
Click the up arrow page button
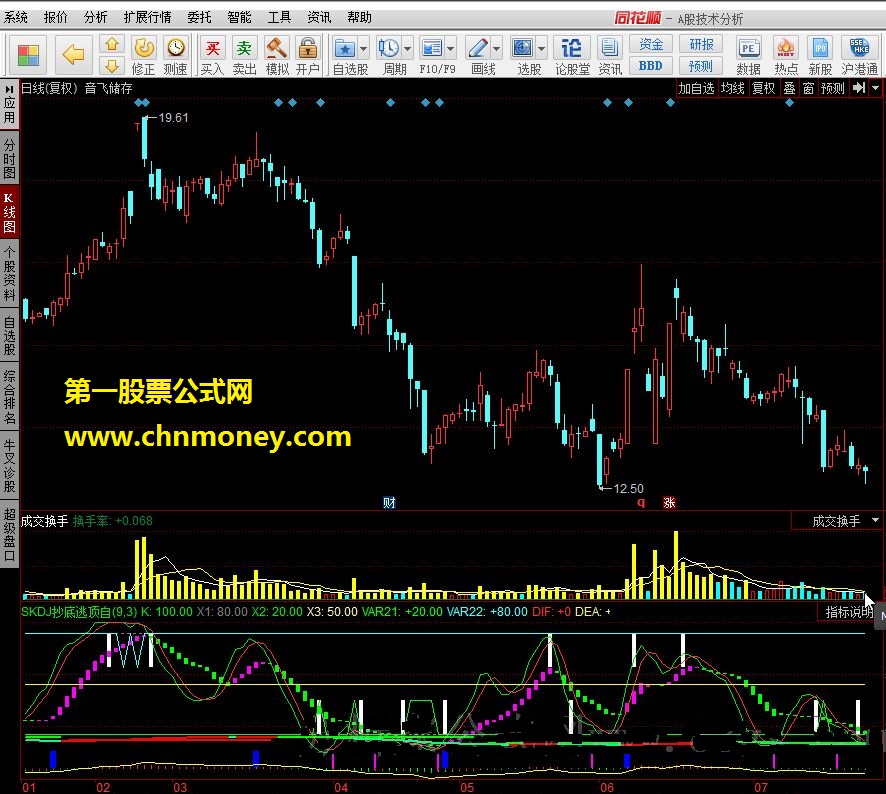(112, 45)
